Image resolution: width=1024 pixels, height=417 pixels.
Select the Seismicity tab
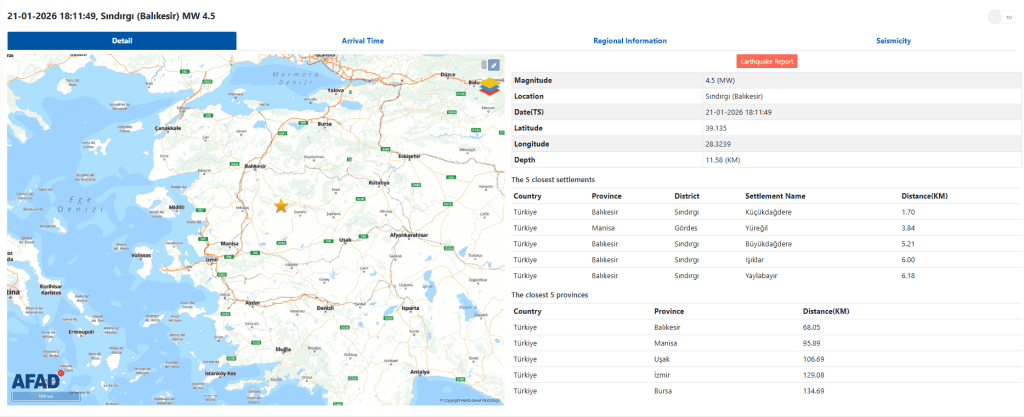click(893, 41)
